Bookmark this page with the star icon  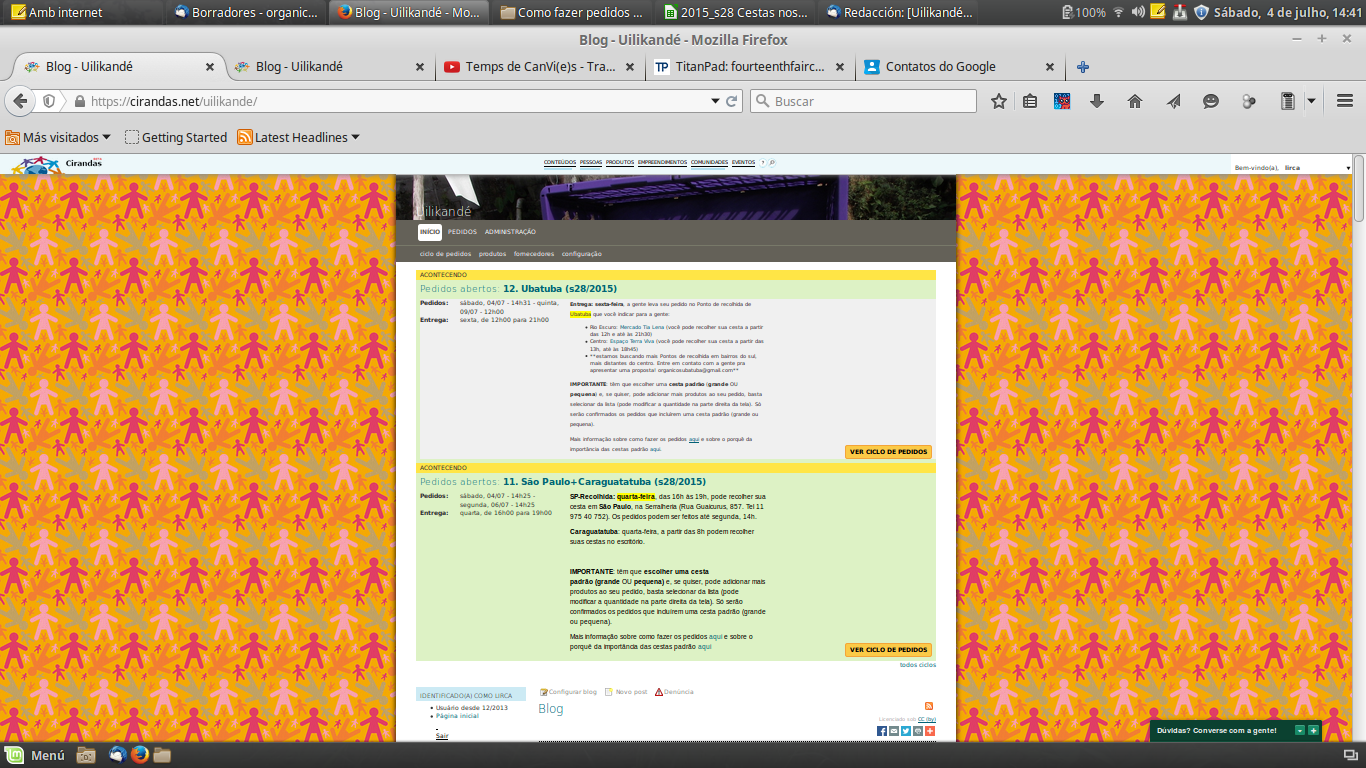(998, 101)
